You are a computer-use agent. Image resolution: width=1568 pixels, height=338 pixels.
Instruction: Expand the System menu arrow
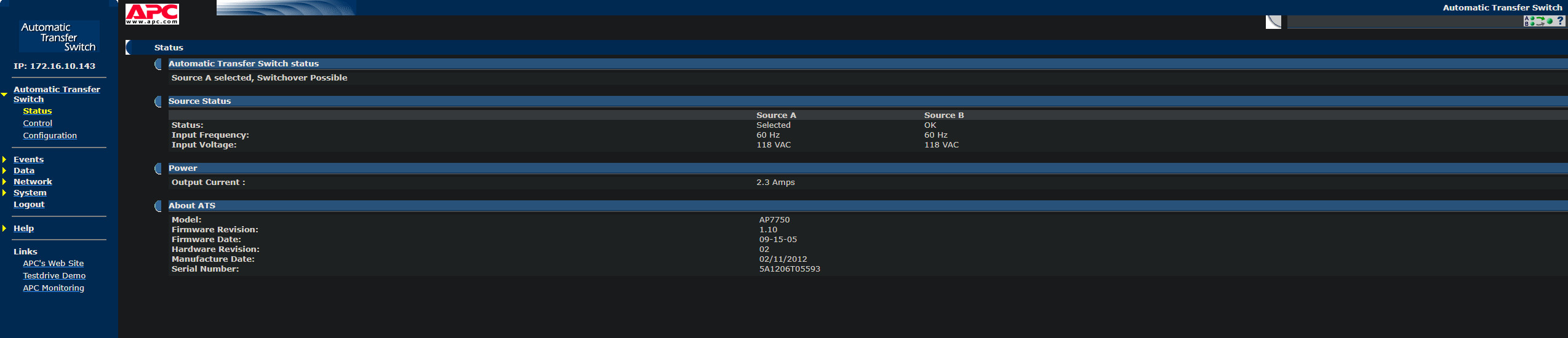4,193
